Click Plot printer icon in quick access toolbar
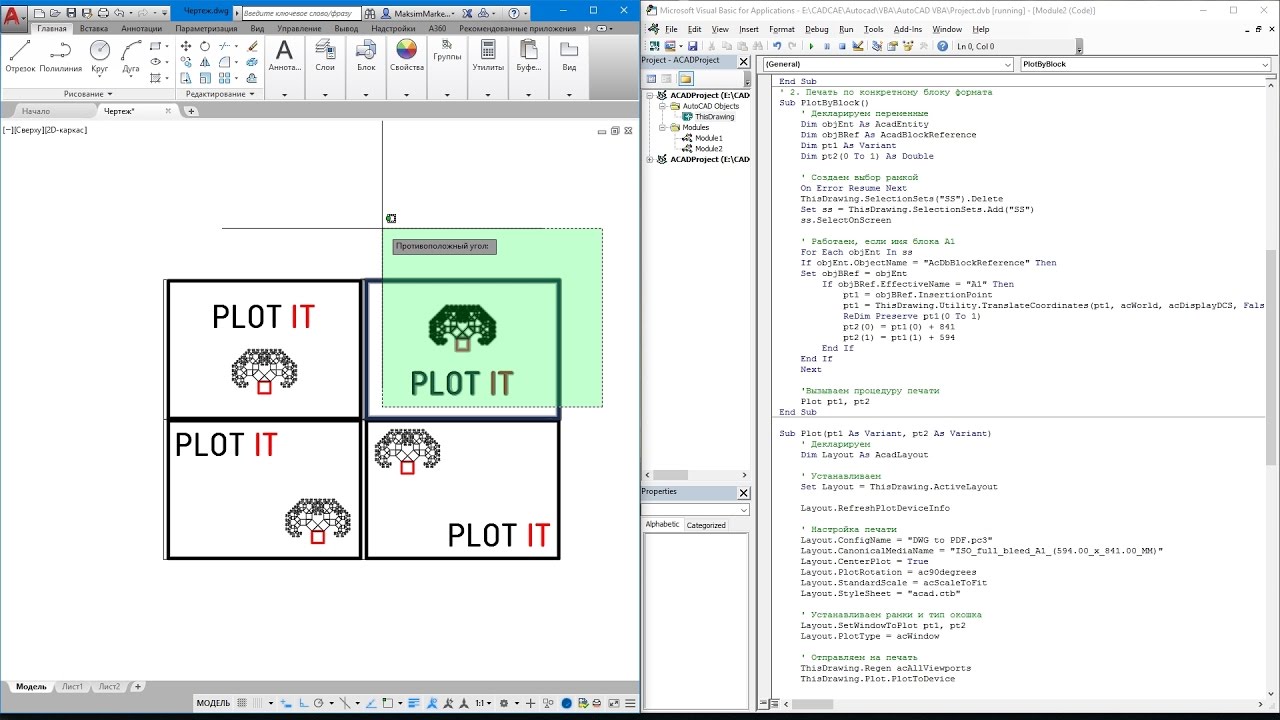This screenshot has height=720, width=1280. click(103, 13)
